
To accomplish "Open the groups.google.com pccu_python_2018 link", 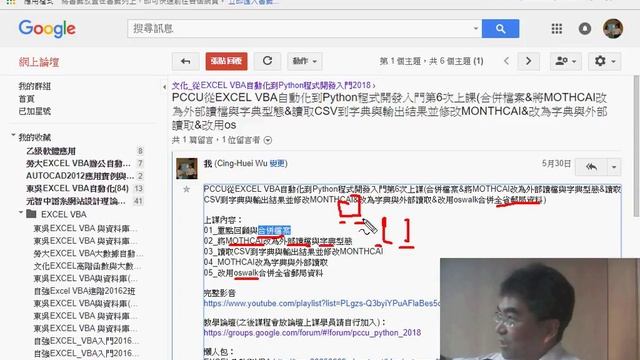I will [x=312, y=332].
